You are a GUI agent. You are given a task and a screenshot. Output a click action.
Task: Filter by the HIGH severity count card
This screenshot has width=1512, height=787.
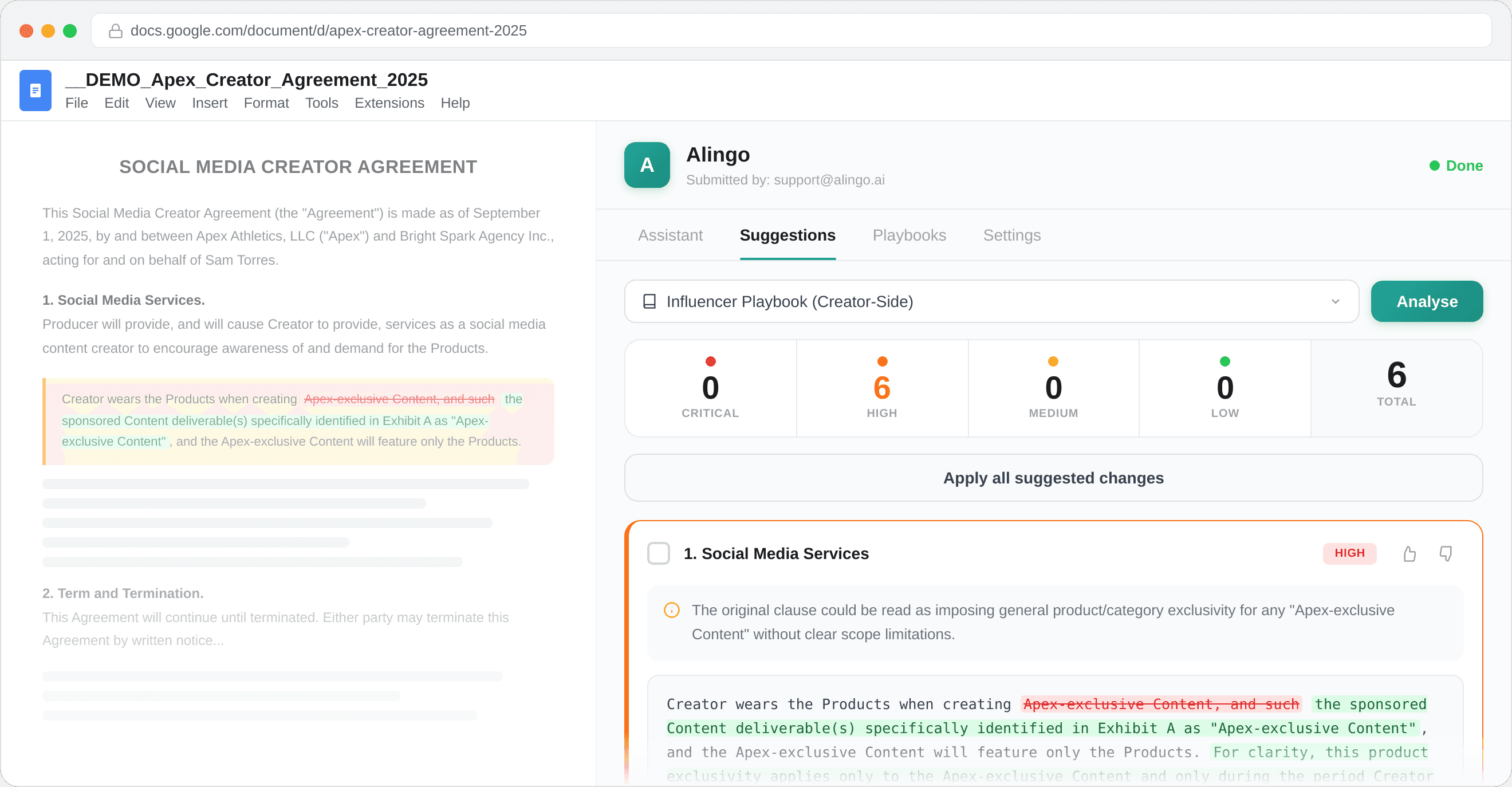pos(881,388)
